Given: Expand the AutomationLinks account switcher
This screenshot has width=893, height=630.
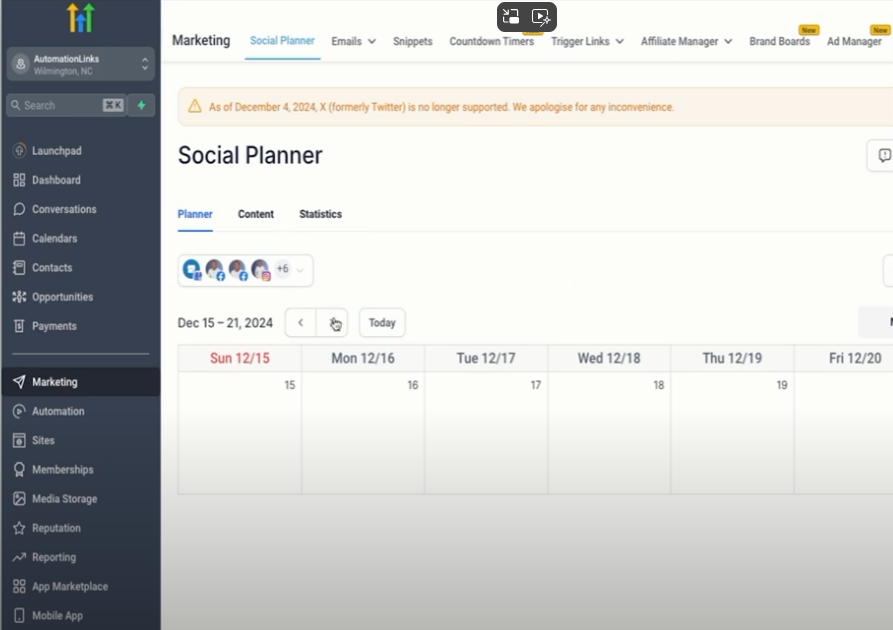Looking at the screenshot, I should [81, 64].
